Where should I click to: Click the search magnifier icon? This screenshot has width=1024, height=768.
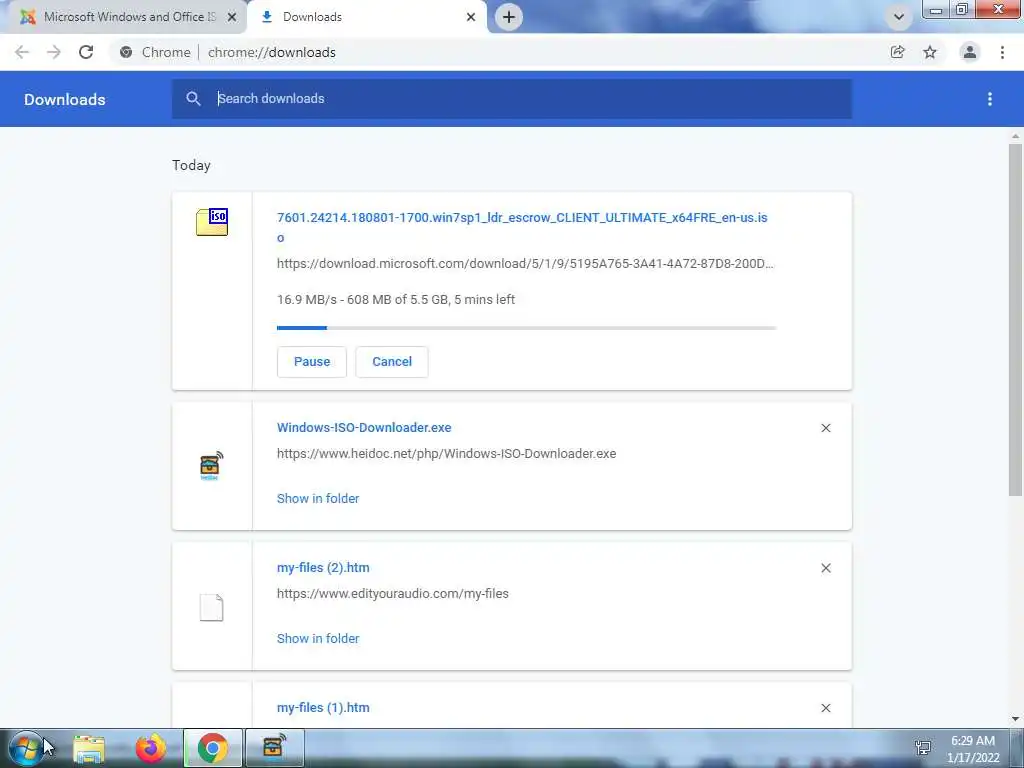(193, 99)
